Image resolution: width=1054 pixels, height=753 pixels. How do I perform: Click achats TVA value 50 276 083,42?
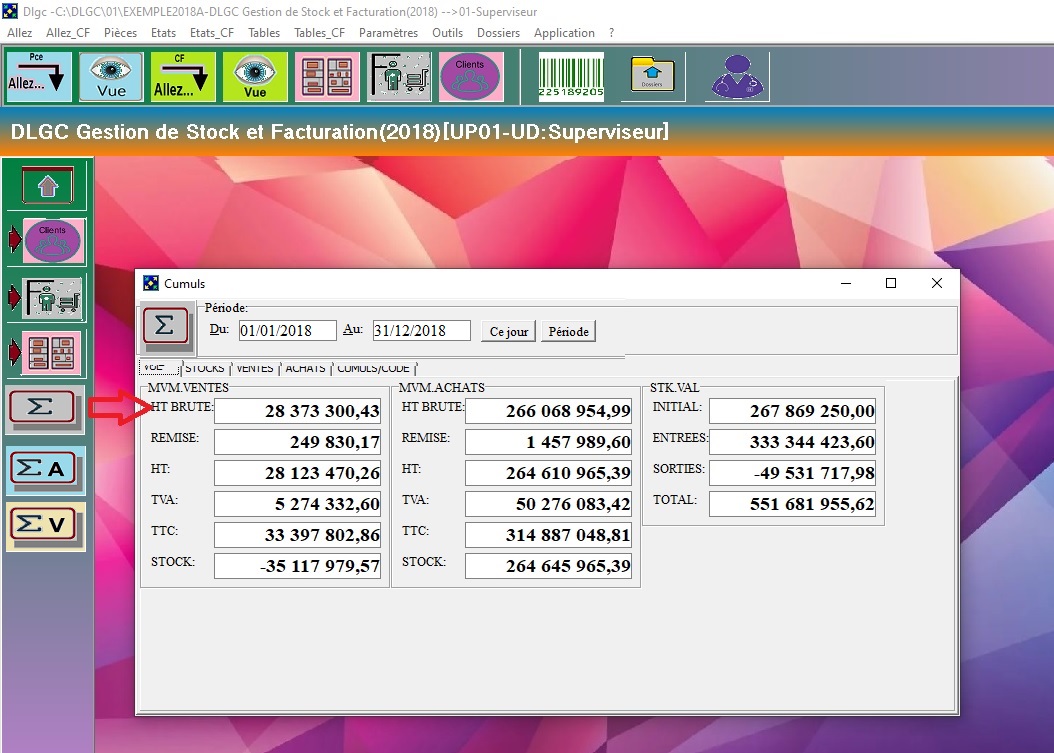549,504
